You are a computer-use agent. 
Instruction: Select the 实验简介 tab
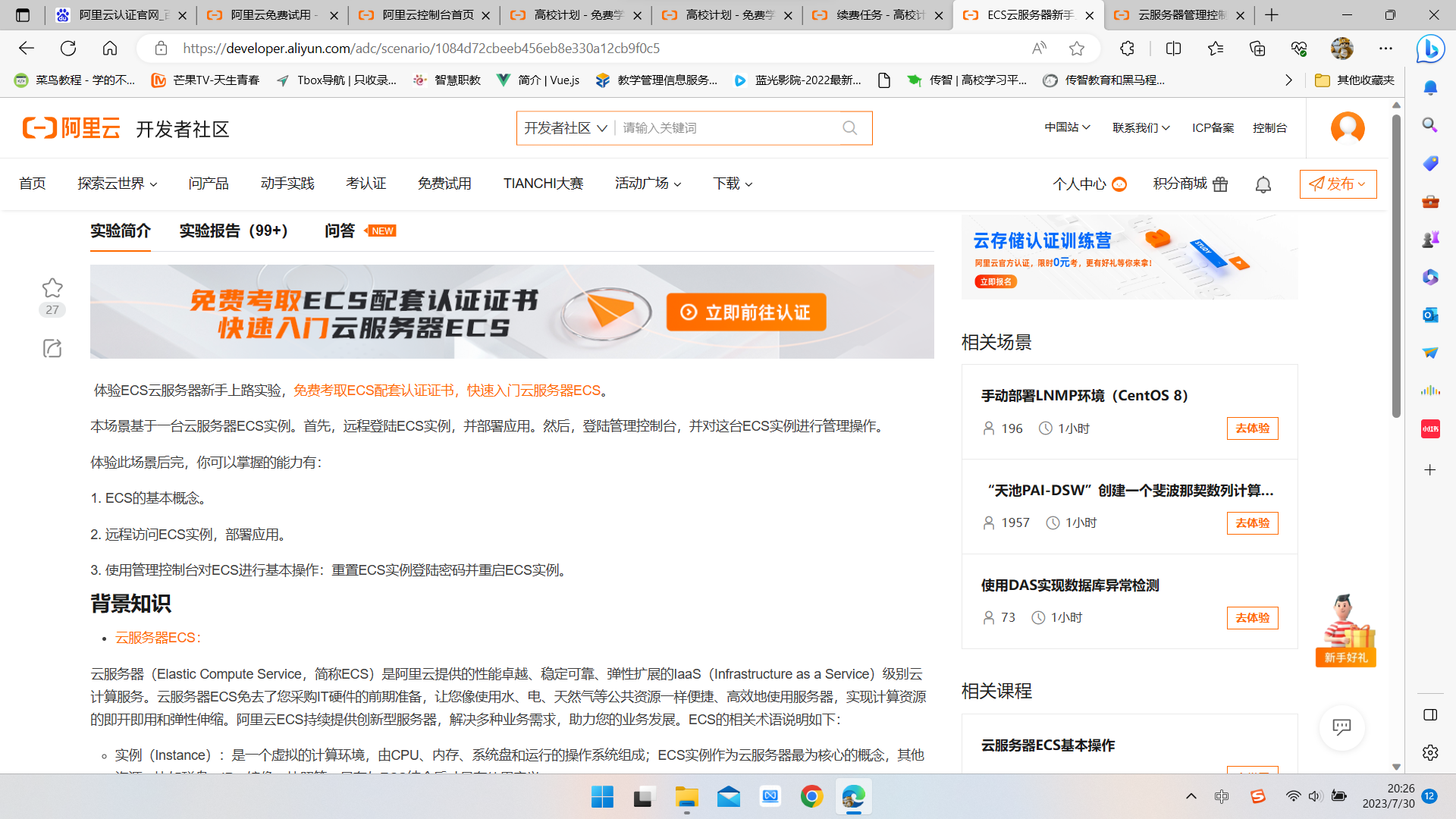tap(121, 231)
